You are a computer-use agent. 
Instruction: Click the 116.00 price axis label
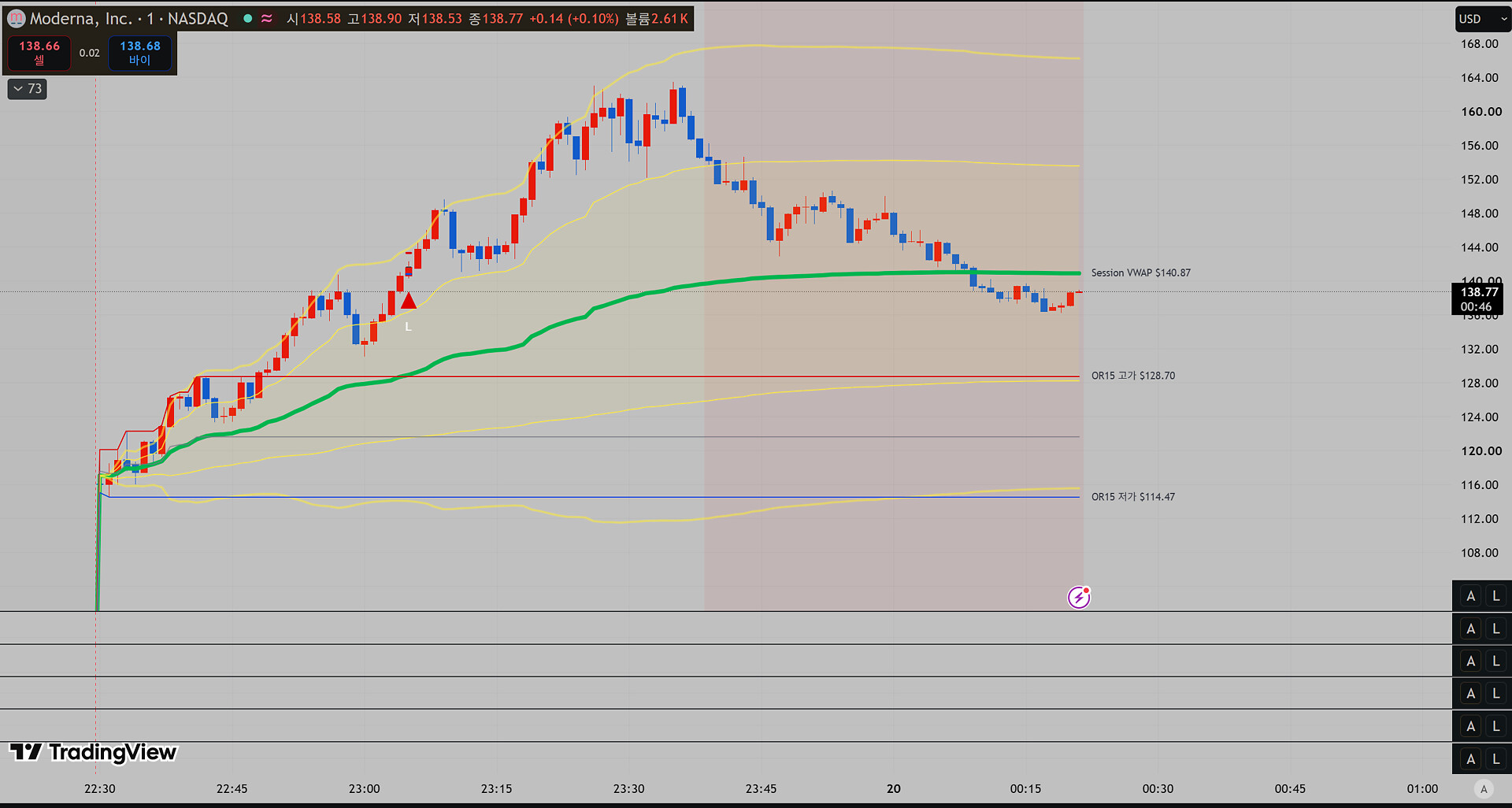1479,485
